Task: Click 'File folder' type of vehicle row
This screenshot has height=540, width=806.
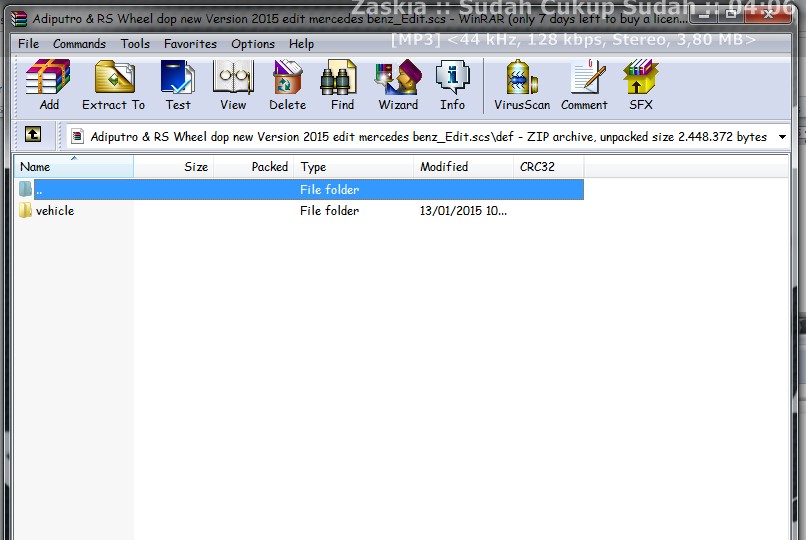Action: click(329, 211)
